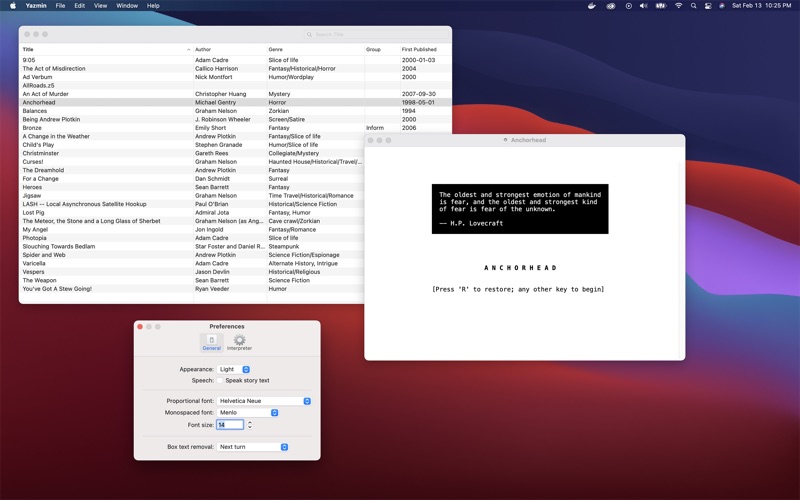Select the Curses! story row
Viewport: 800px width, 500px height.
click(192, 162)
